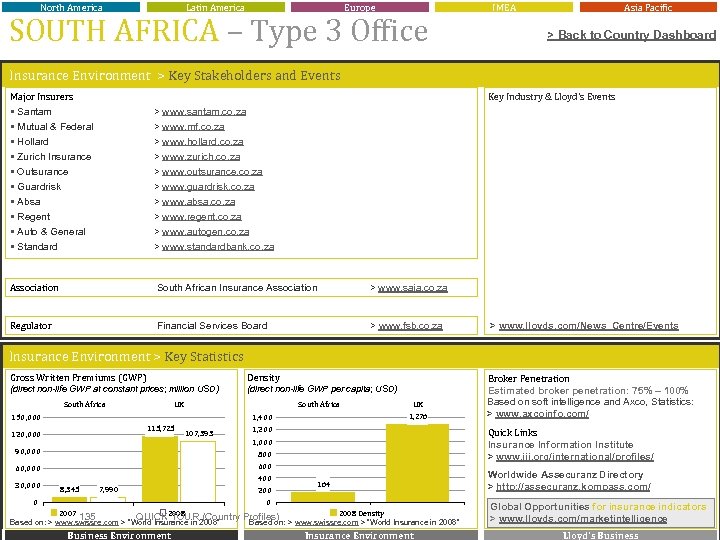Go to the Asia Pacific tab

pos(648,7)
